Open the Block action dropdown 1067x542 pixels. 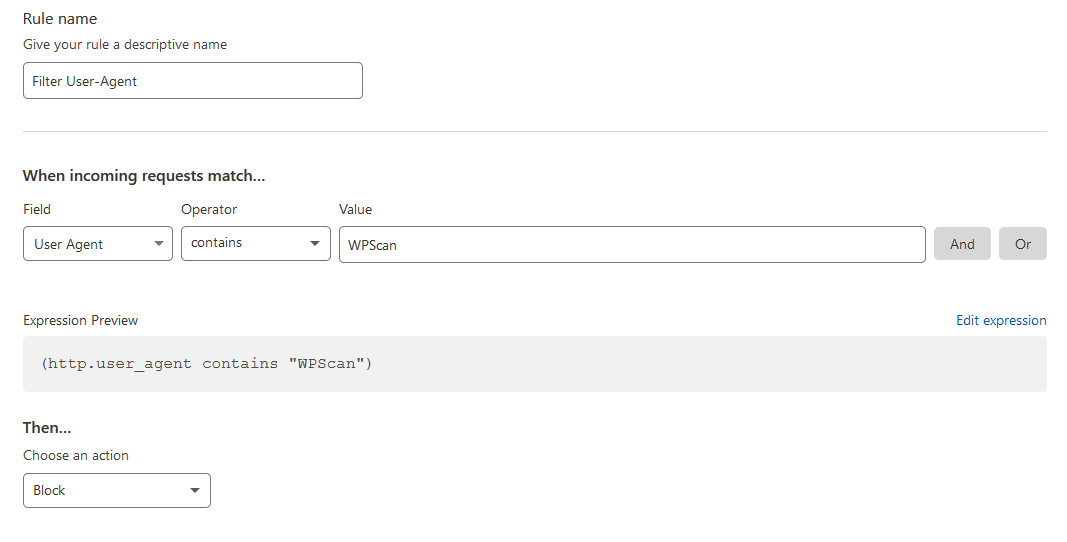coord(117,490)
